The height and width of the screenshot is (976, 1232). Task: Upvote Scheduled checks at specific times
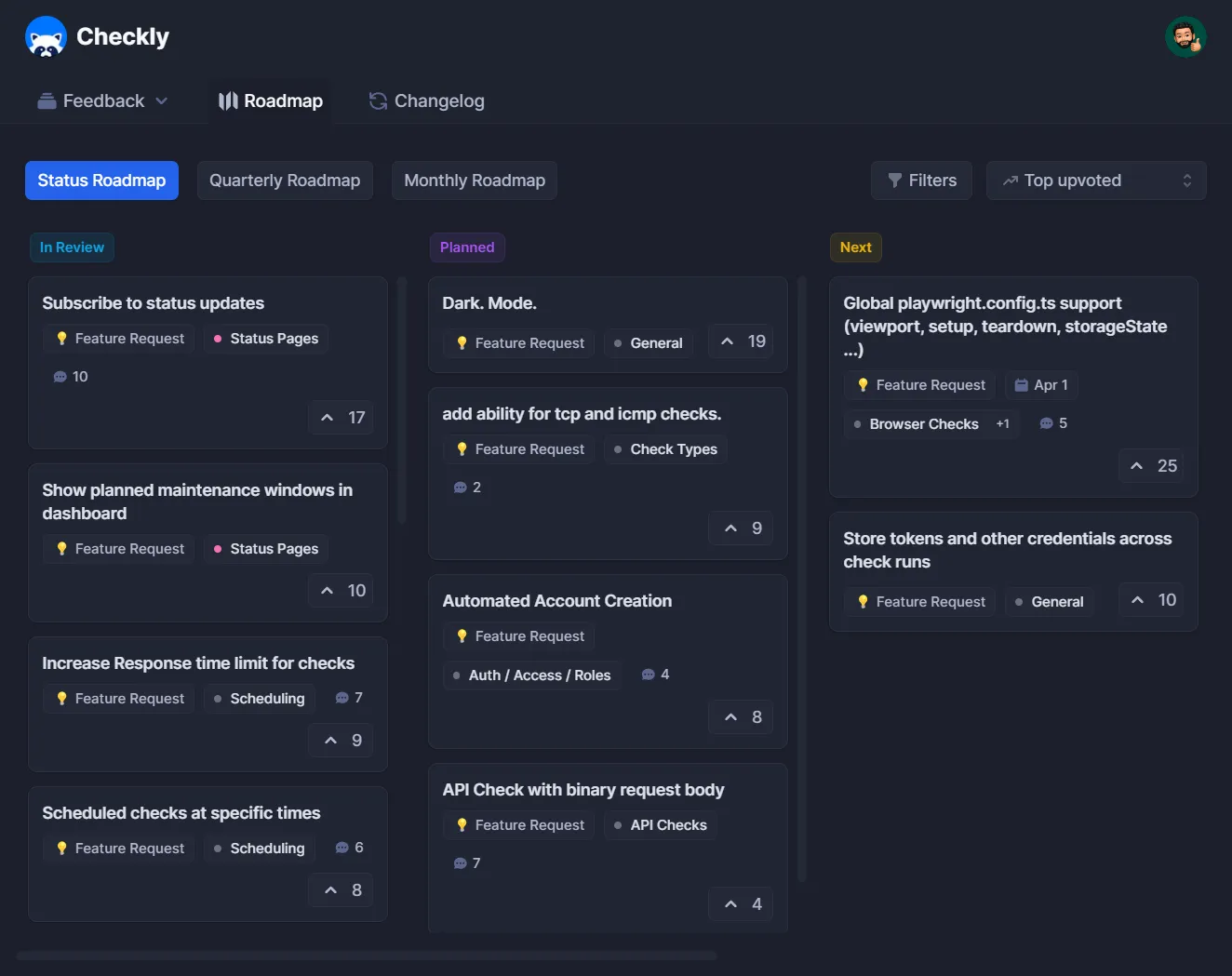tap(340, 889)
